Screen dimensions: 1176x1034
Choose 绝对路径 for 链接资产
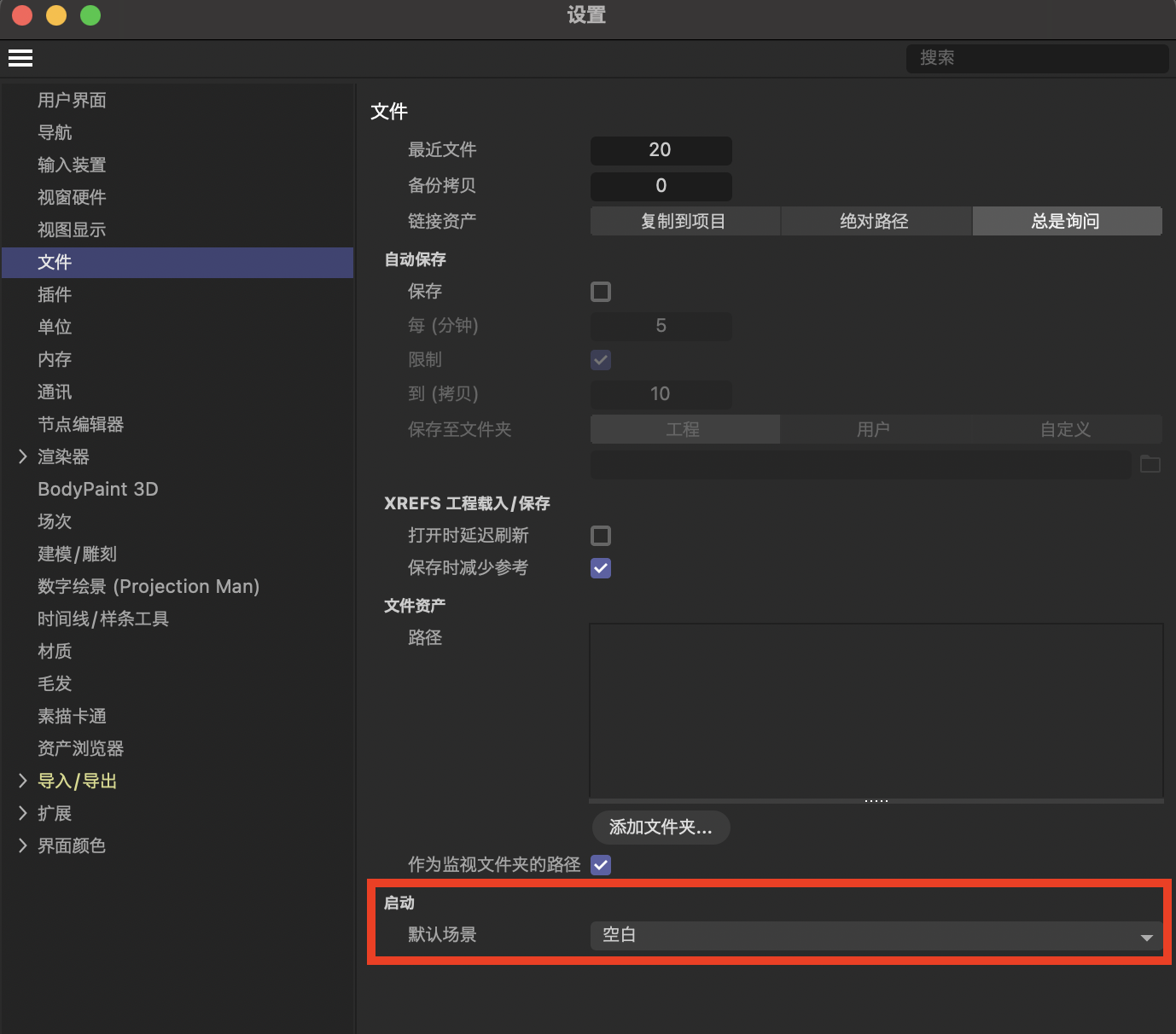pyautogui.click(x=876, y=221)
